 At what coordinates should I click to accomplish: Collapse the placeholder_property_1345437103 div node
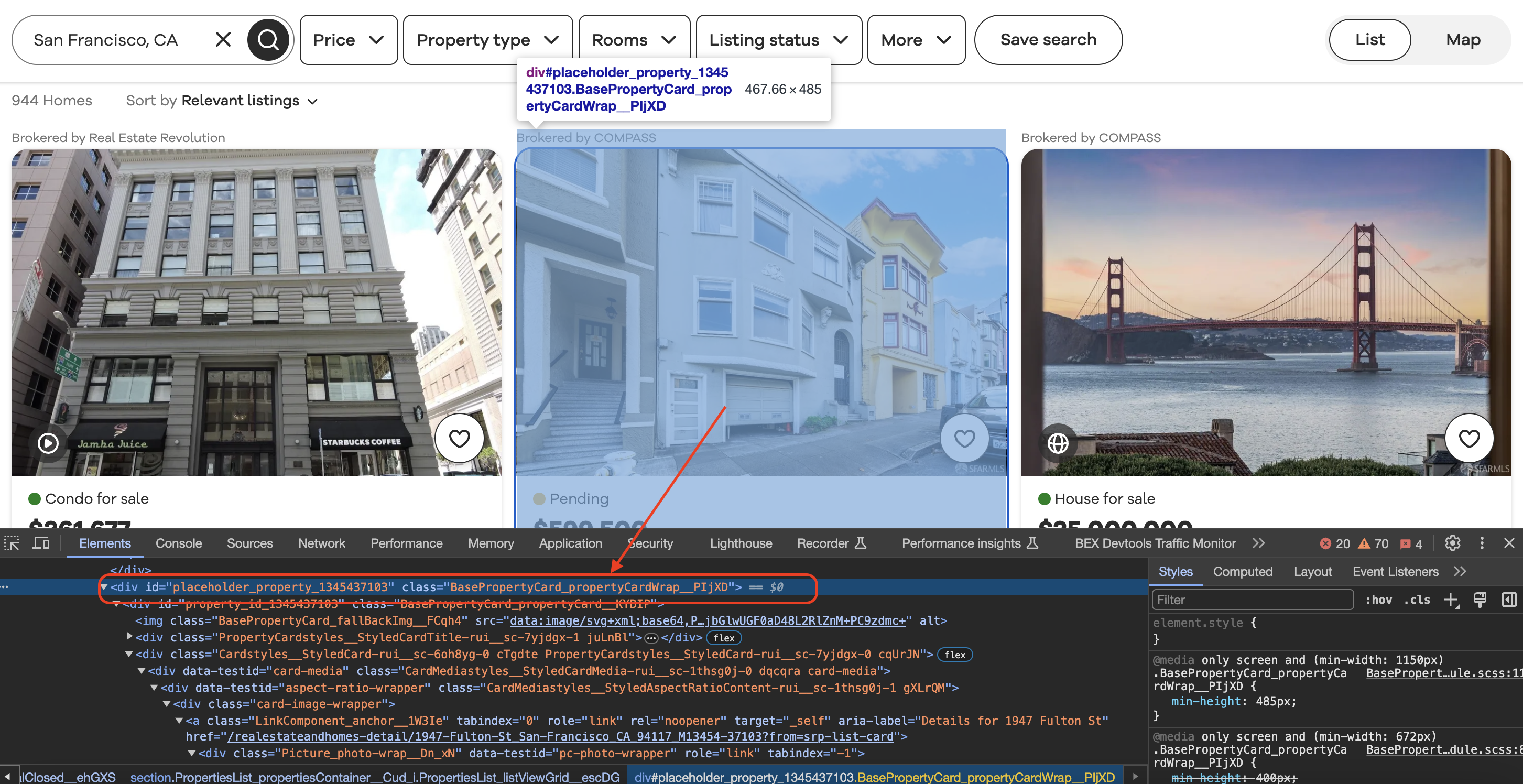click(x=104, y=587)
